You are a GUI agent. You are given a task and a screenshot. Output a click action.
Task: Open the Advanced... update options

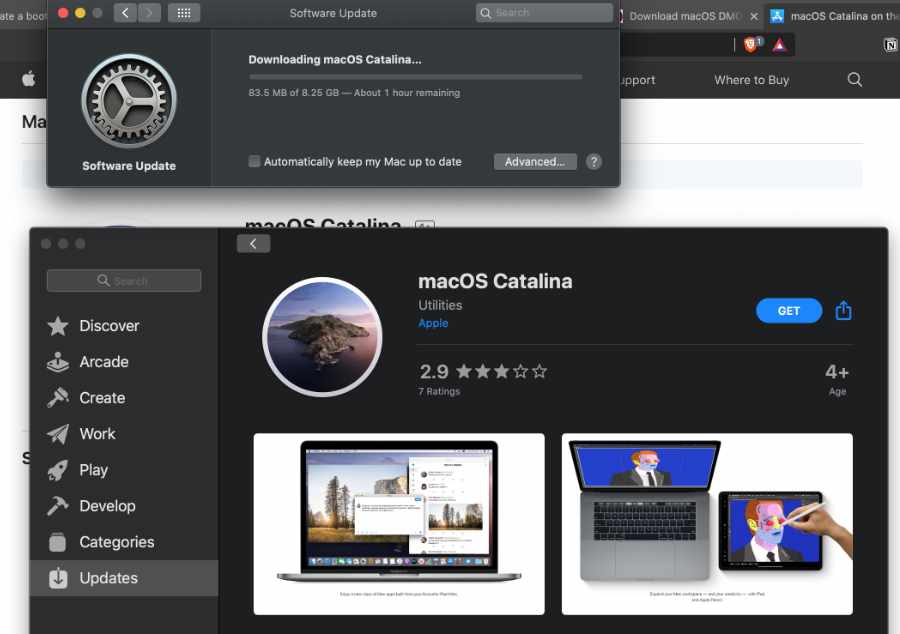pos(534,161)
